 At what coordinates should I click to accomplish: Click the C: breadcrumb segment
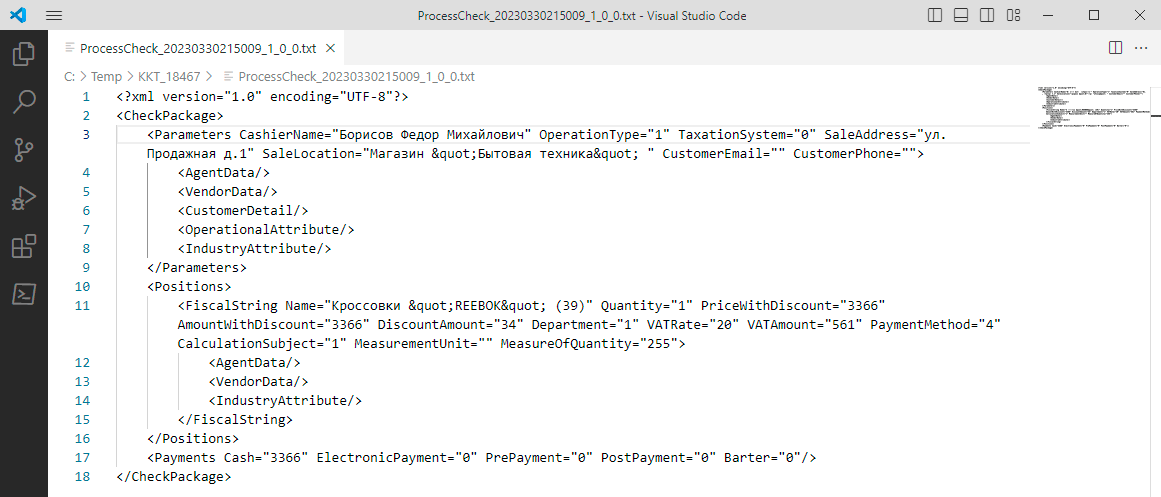click(x=70, y=76)
